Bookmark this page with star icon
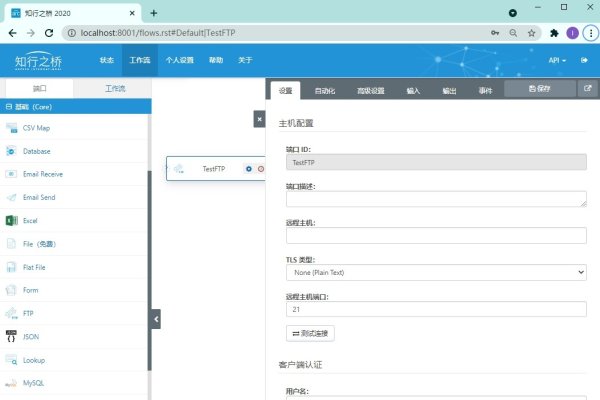 pyautogui.click(x=532, y=33)
